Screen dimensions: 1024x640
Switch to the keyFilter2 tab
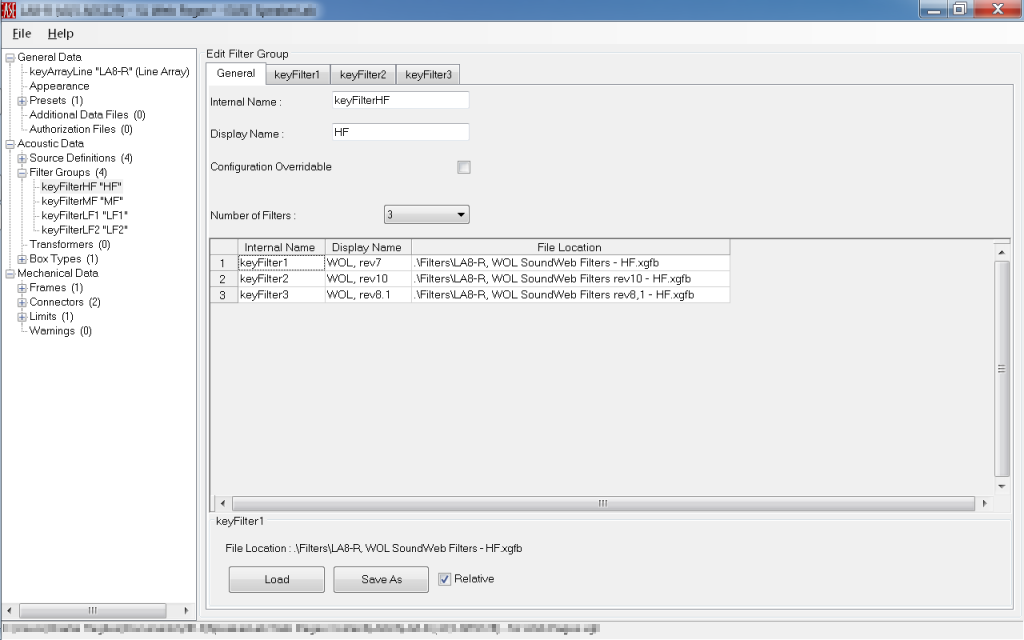(x=362, y=74)
